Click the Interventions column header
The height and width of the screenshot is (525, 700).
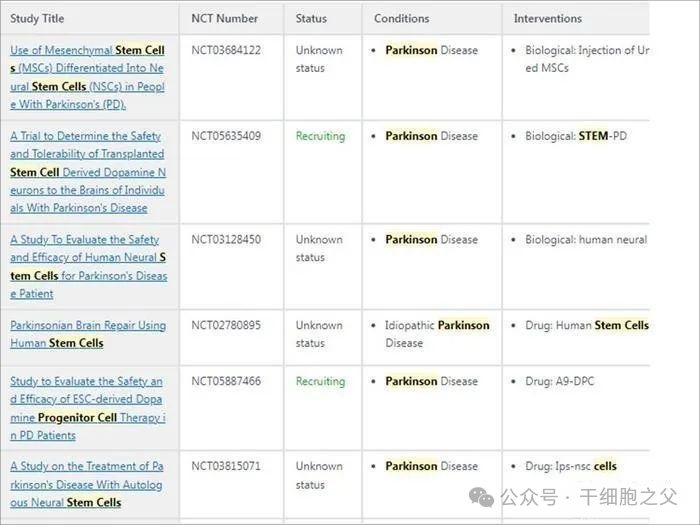pos(547,19)
